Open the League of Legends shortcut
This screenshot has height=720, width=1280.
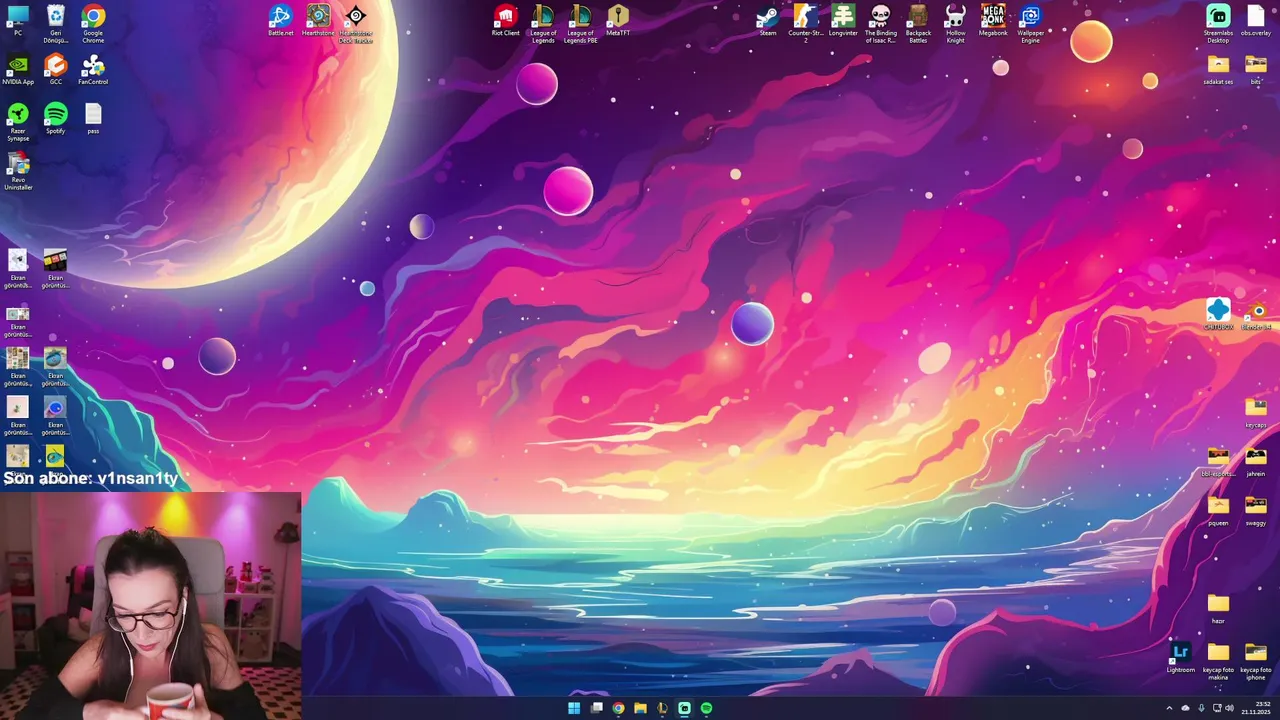click(x=543, y=24)
